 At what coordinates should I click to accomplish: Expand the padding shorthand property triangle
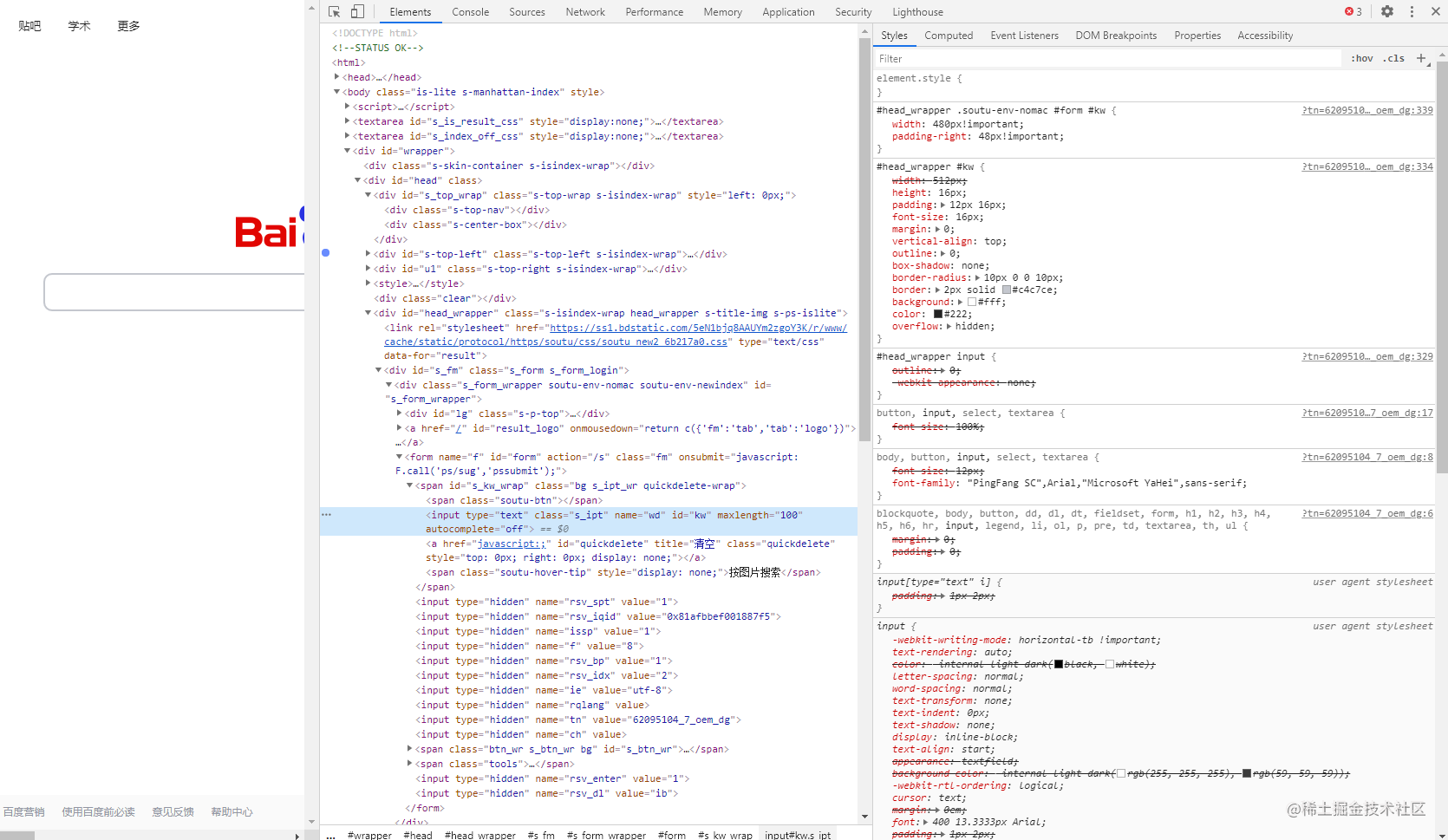[x=943, y=205]
